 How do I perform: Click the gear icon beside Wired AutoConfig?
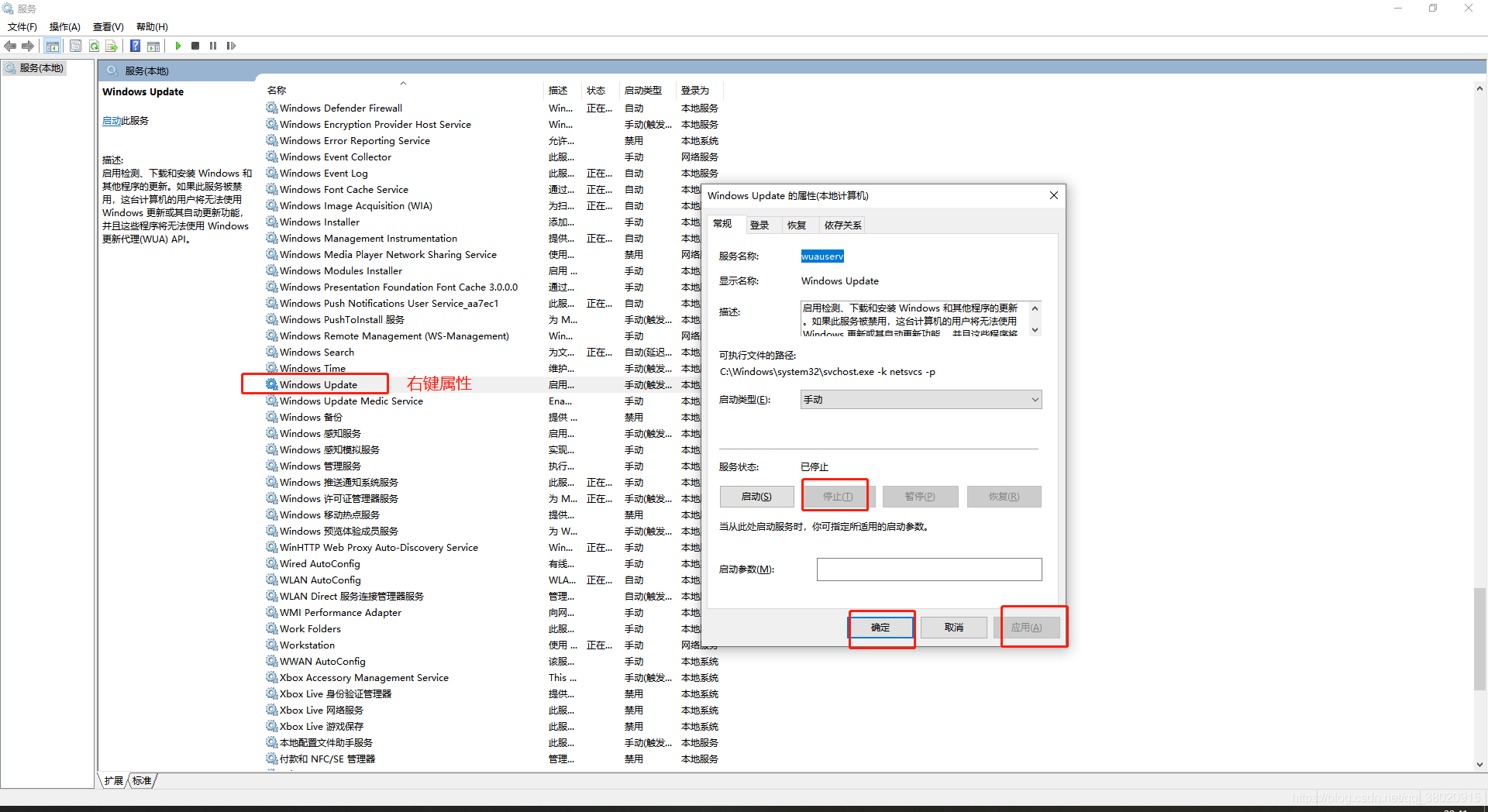tap(271, 563)
